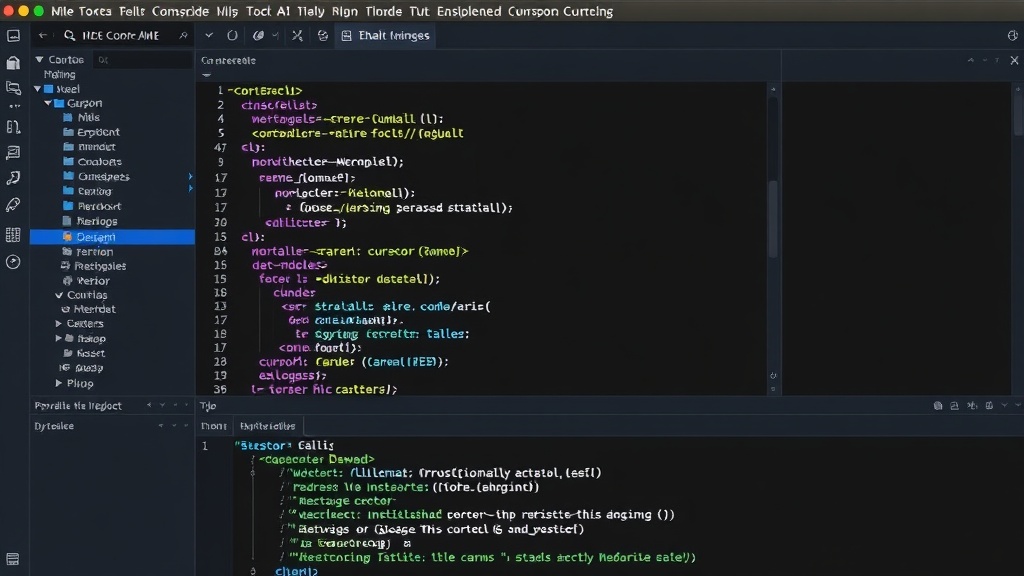The width and height of the screenshot is (1024, 576).
Task: Click the back arrow beside the search field
Action: pos(42,35)
